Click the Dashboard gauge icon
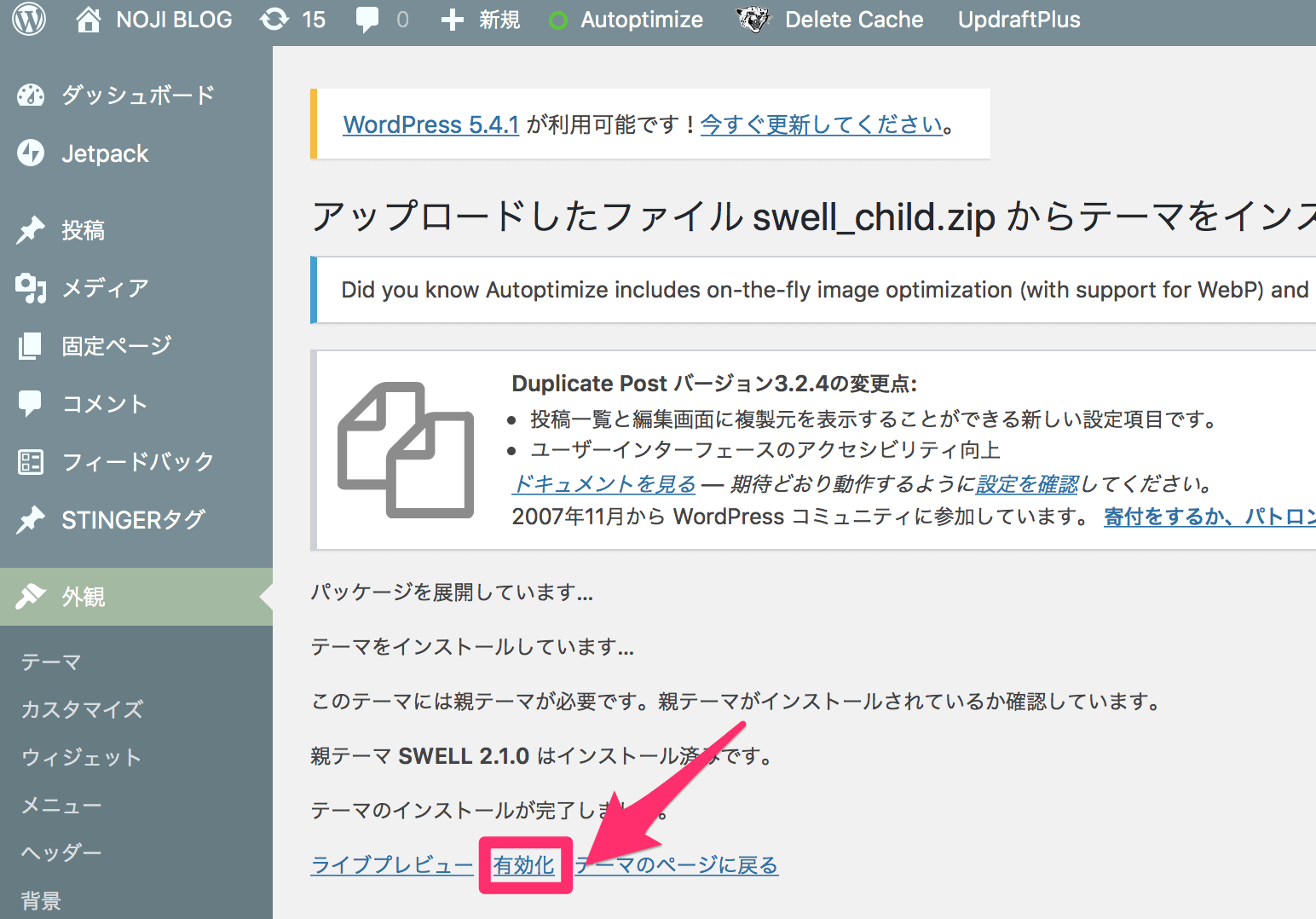 [x=31, y=95]
